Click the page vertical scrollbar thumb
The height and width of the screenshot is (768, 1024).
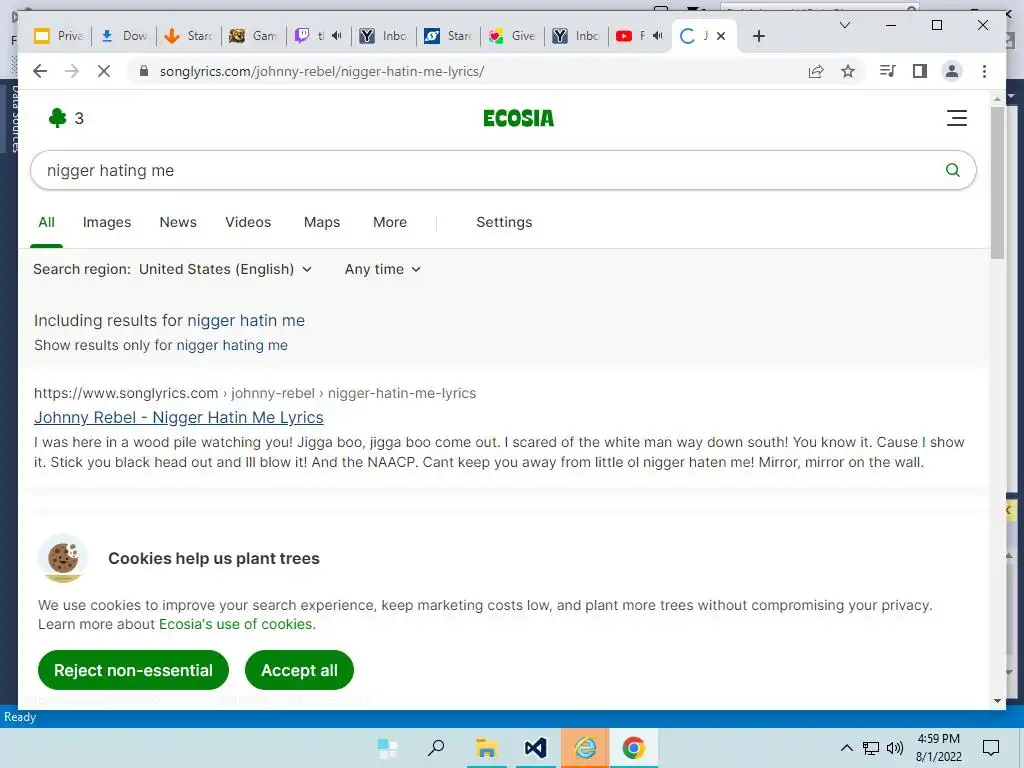(x=997, y=183)
